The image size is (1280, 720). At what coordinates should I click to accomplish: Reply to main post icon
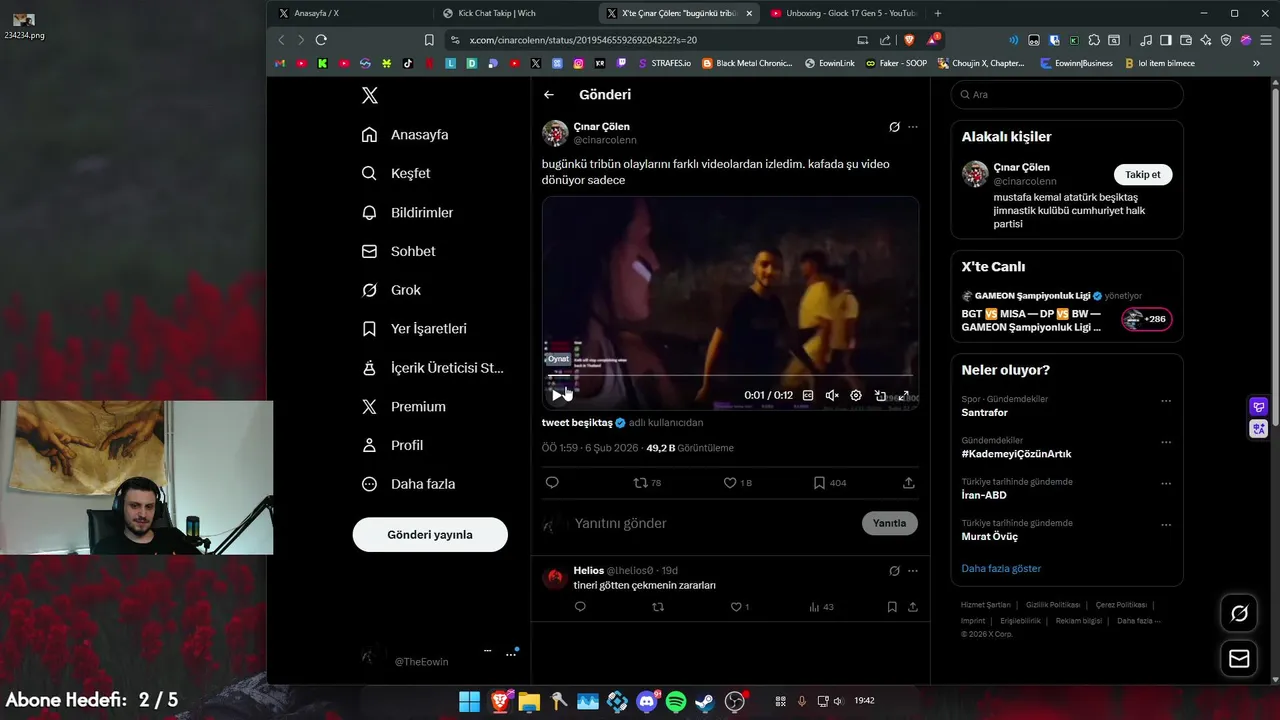552,482
